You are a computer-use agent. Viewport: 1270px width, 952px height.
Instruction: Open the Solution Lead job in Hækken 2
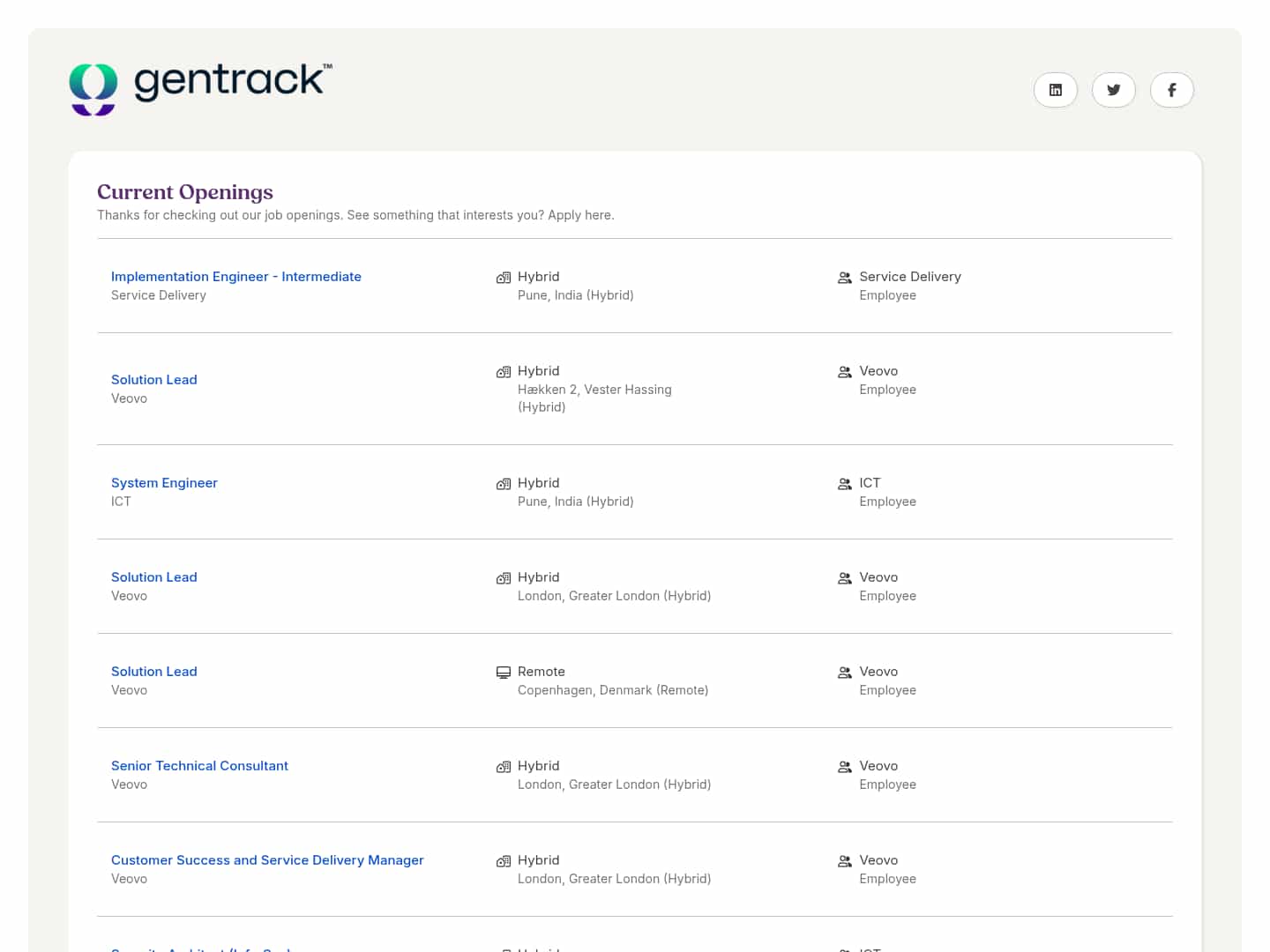tap(154, 380)
